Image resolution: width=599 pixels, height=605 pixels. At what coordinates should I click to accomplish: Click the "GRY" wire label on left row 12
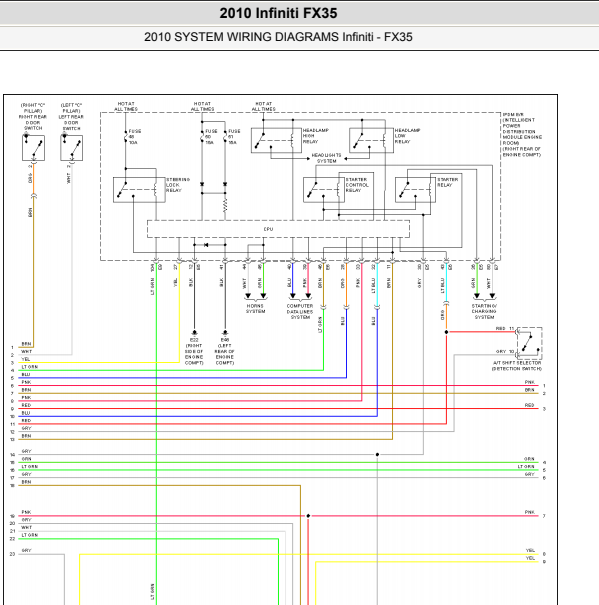[x=26, y=428]
